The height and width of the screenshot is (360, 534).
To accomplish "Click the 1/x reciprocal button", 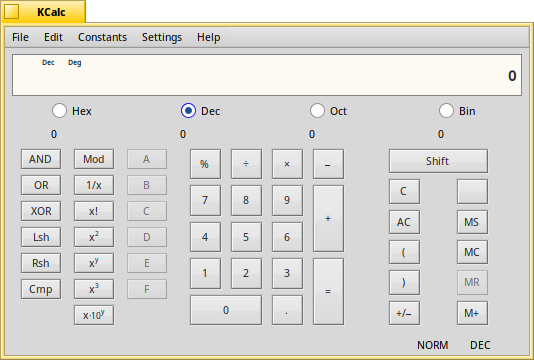I will pyautogui.click(x=94, y=185).
